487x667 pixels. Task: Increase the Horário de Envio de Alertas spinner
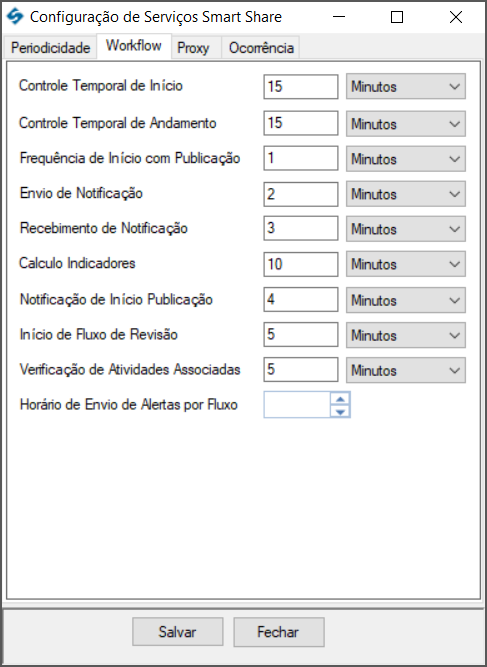point(340,399)
